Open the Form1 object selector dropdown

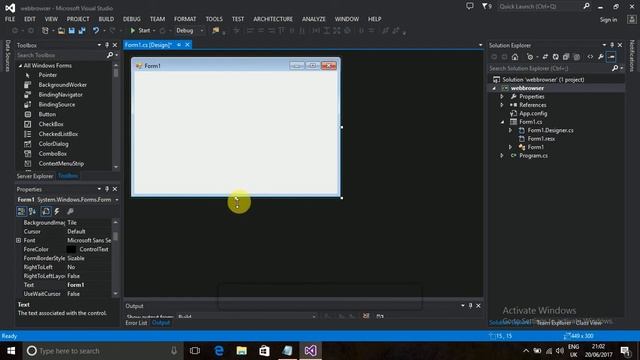[117, 200]
